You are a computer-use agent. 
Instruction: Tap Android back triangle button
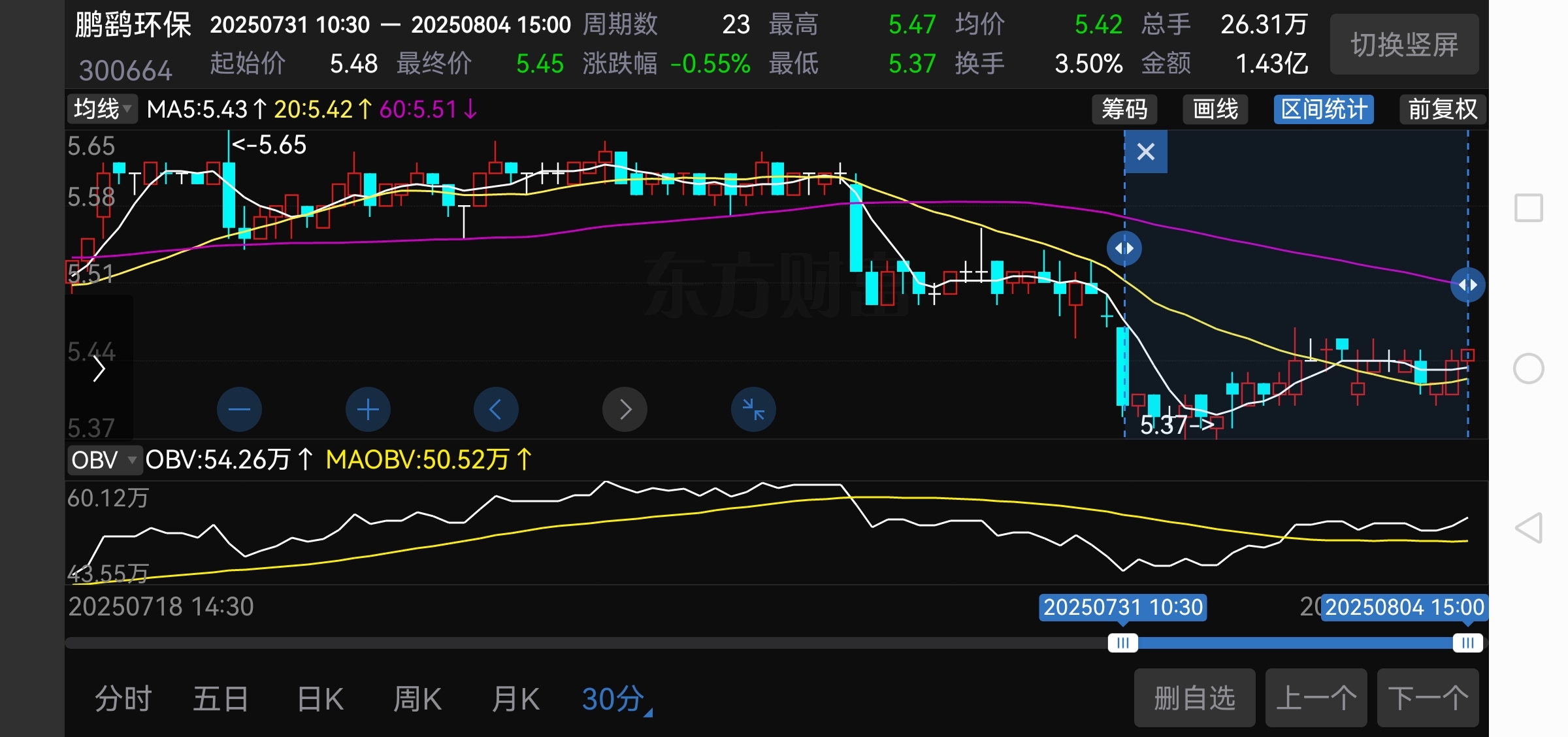(x=1529, y=528)
